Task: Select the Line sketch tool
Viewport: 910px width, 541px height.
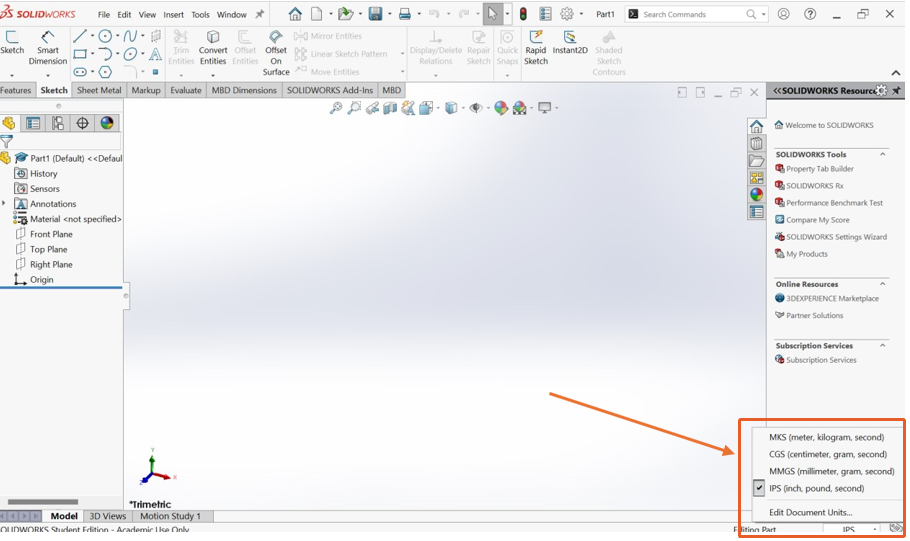Action: tap(80, 37)
